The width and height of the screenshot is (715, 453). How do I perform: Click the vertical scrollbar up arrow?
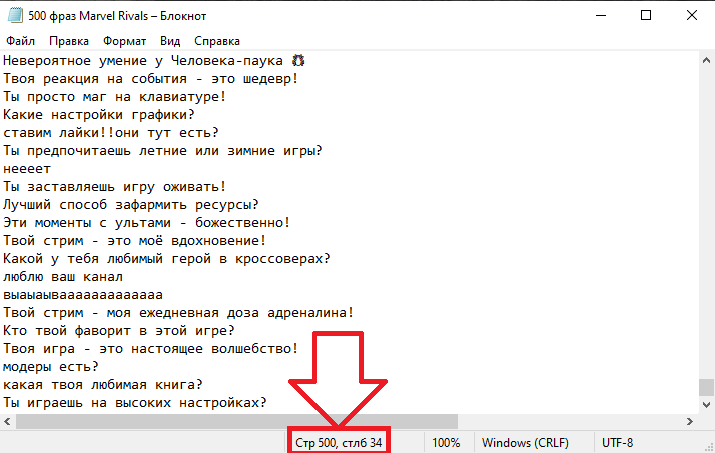[706, 60]
